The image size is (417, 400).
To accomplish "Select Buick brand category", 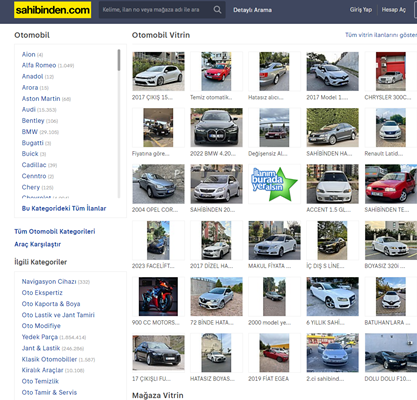I will [30, 154].
